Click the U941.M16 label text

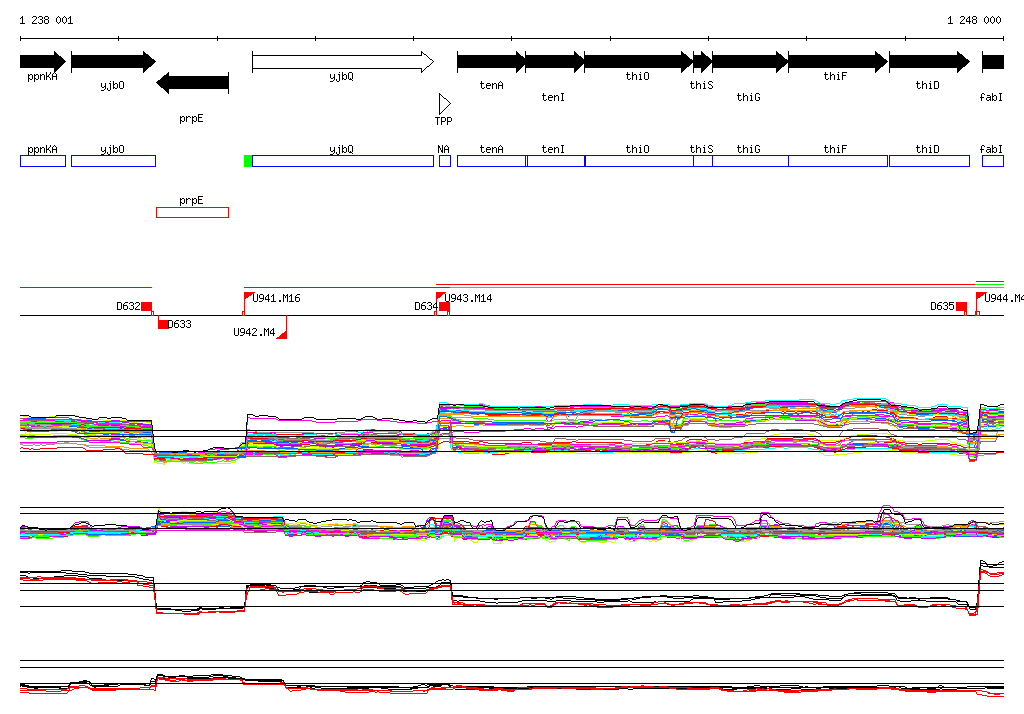click(276, 299)
